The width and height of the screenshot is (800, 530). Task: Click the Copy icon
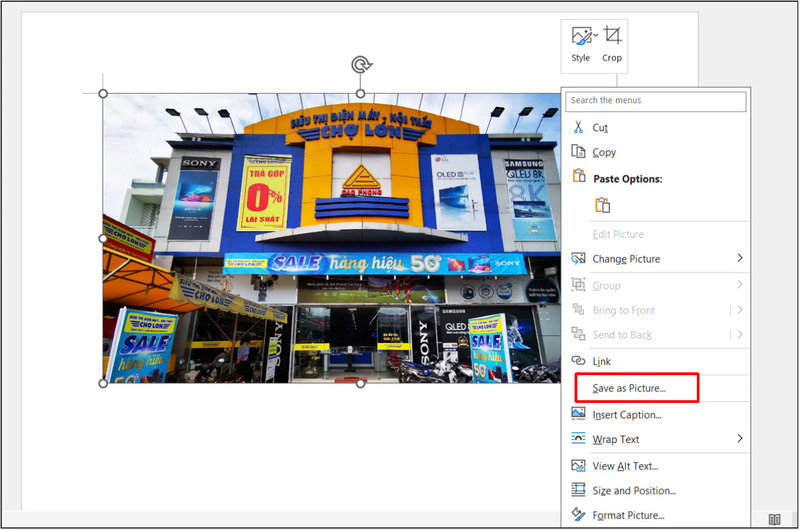578,152
